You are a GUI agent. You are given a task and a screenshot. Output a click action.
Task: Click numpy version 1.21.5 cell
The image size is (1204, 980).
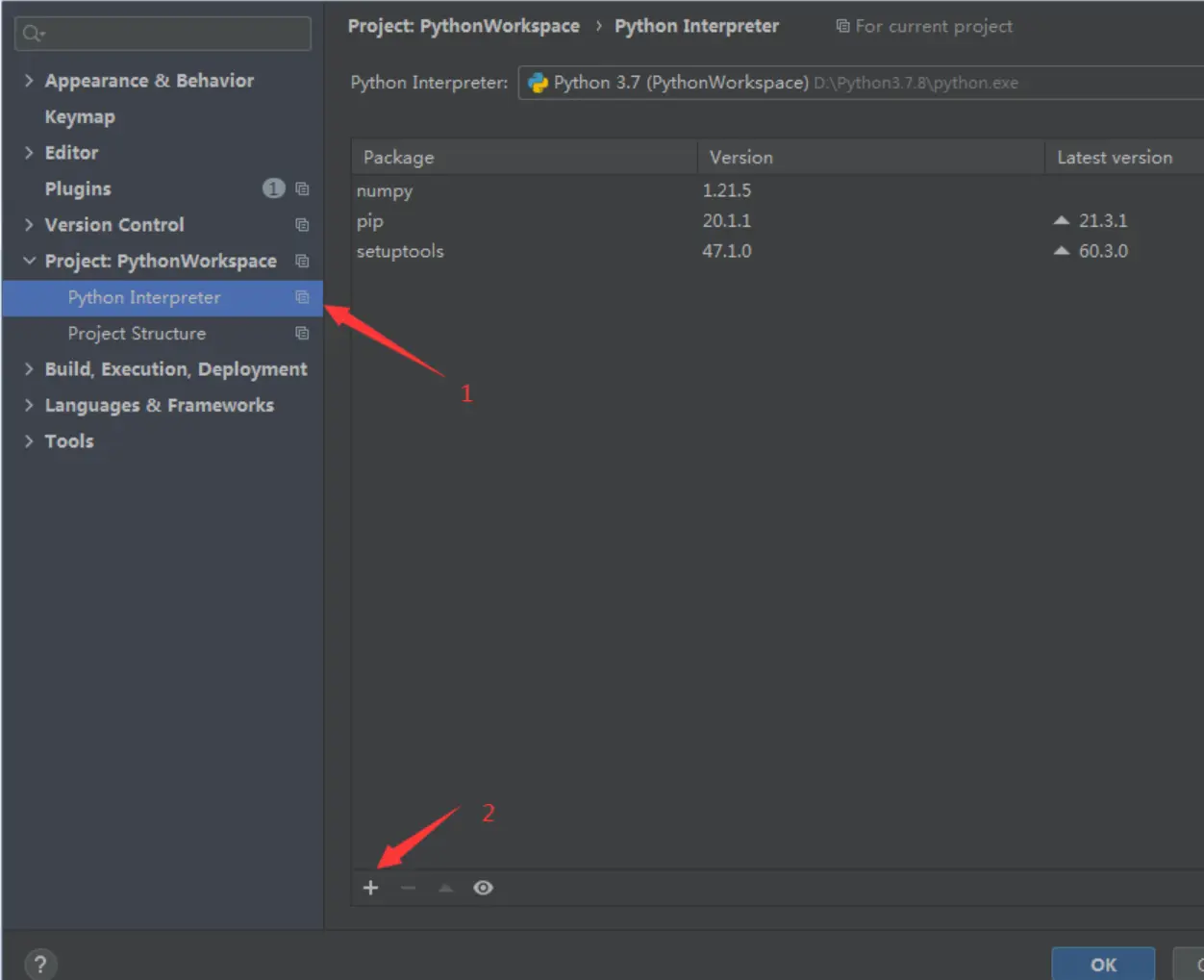click(727, 190)
